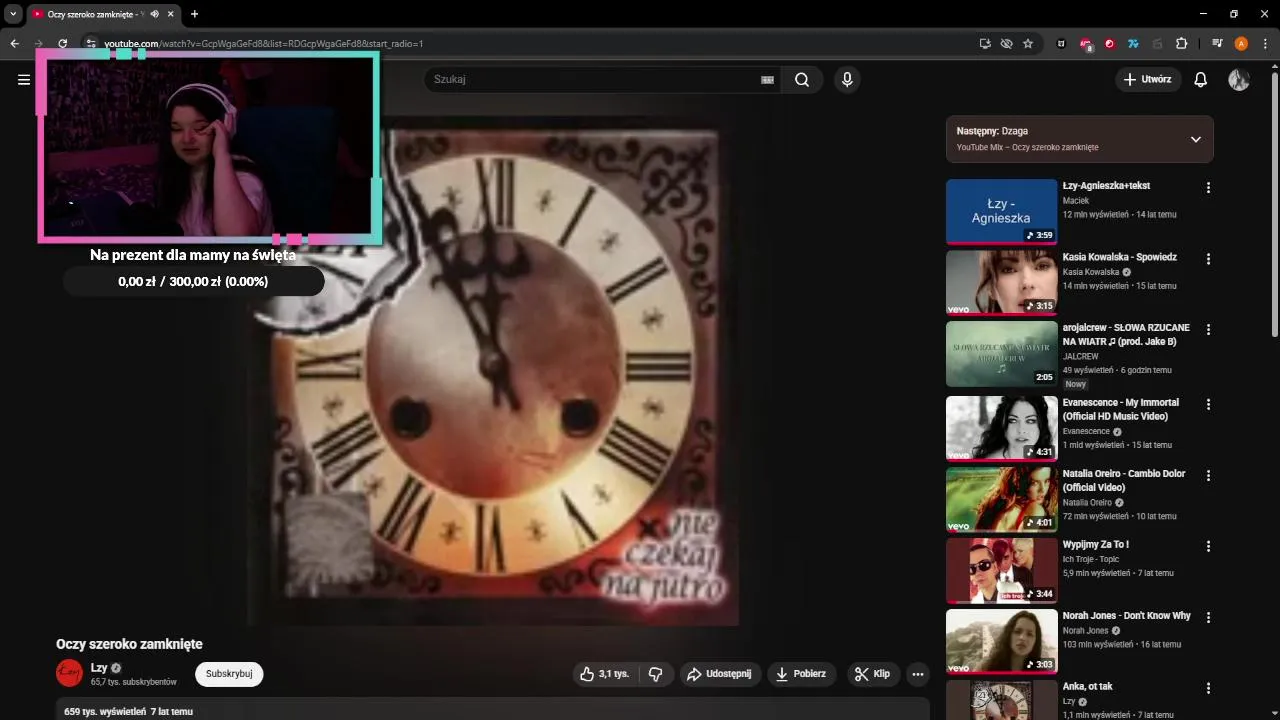Click the YouTube Mix – Oczy szeroko zamknięte text
Screen dimensions: 1280x720
click(1027, 147)
